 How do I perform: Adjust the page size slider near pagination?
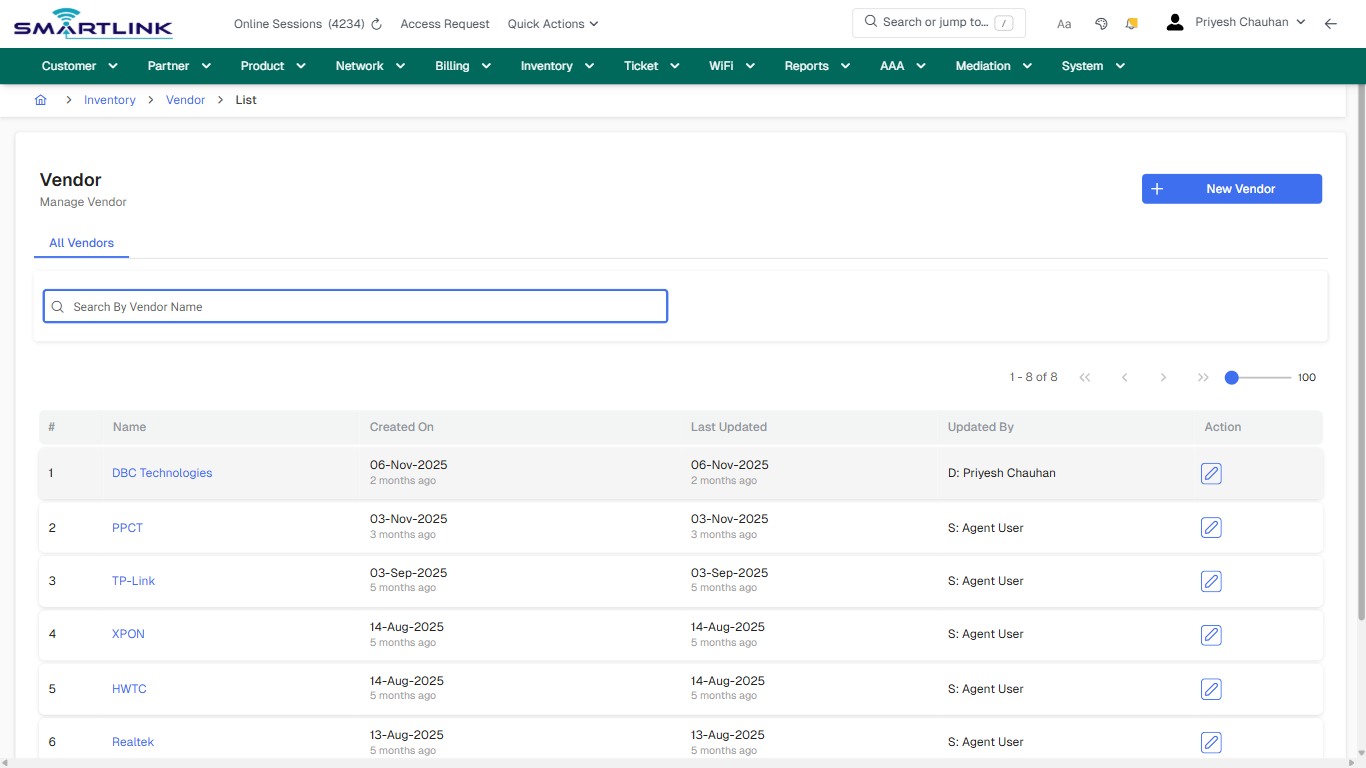(1231, 378)
